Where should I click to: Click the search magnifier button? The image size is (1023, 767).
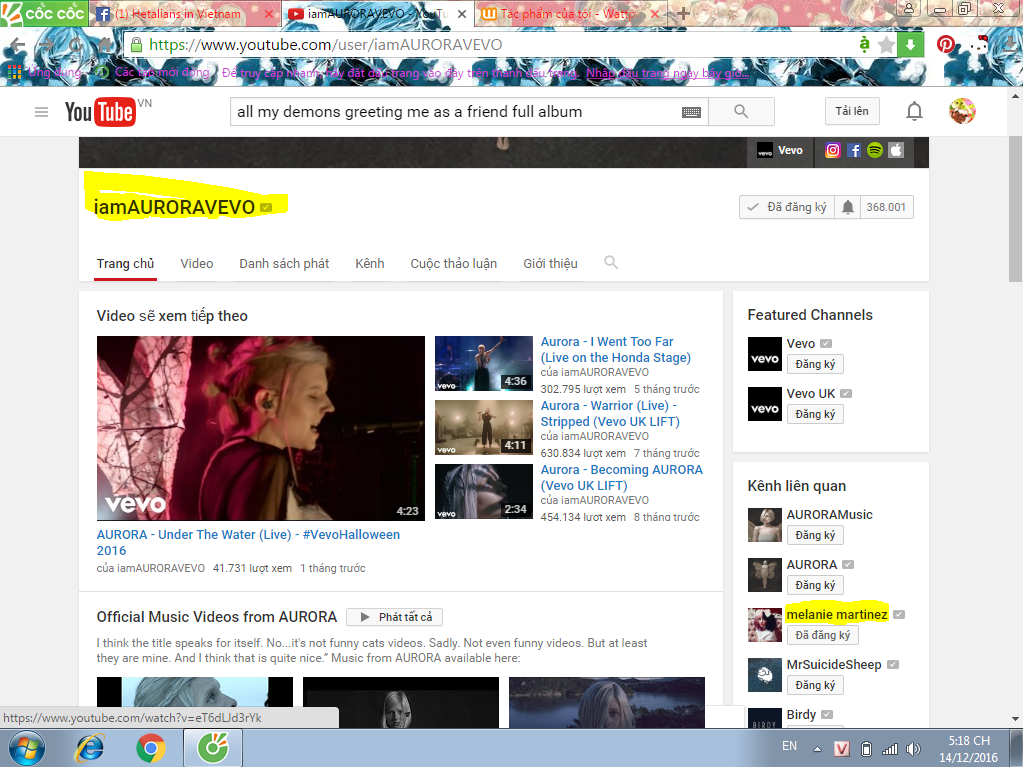pos(740,112)
